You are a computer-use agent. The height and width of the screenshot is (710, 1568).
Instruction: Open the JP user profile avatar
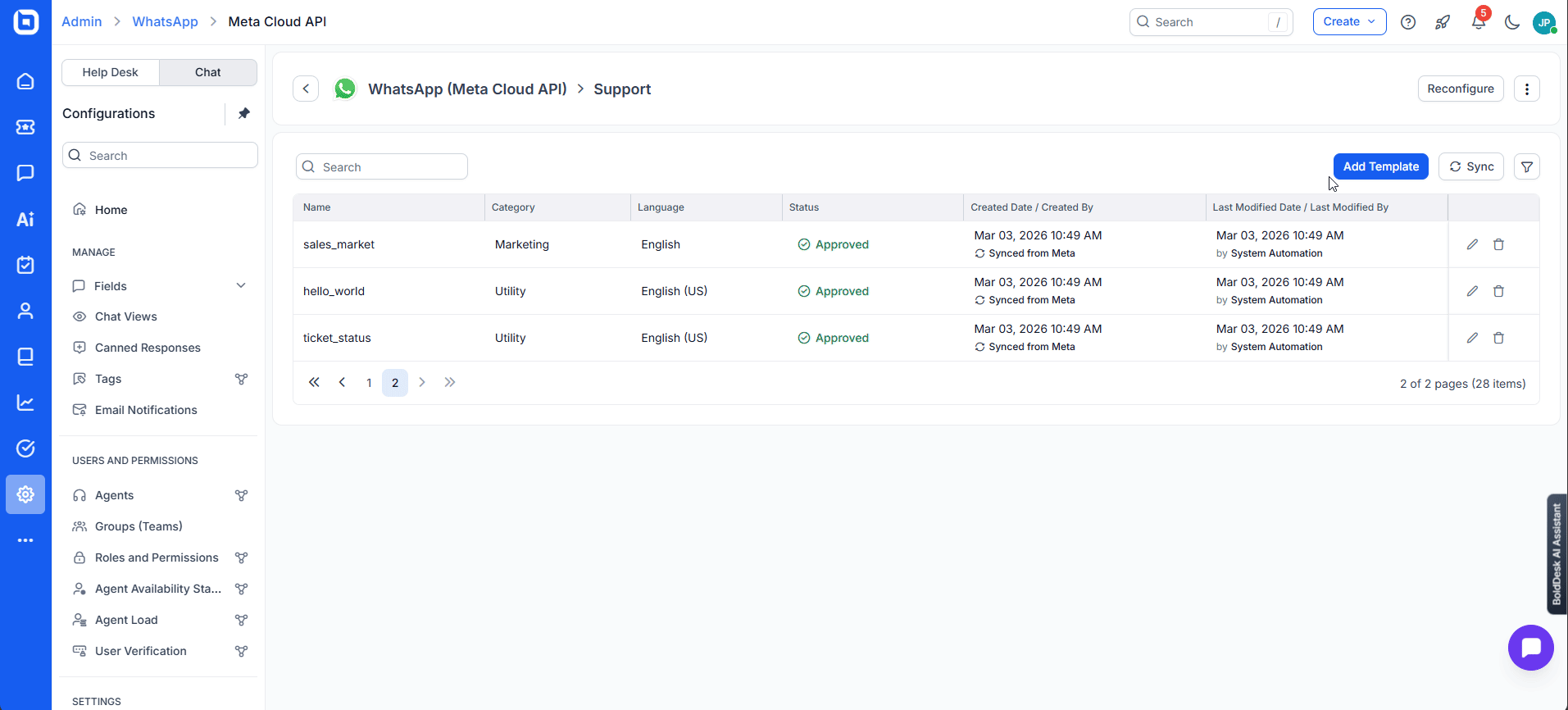(1544, 22)
